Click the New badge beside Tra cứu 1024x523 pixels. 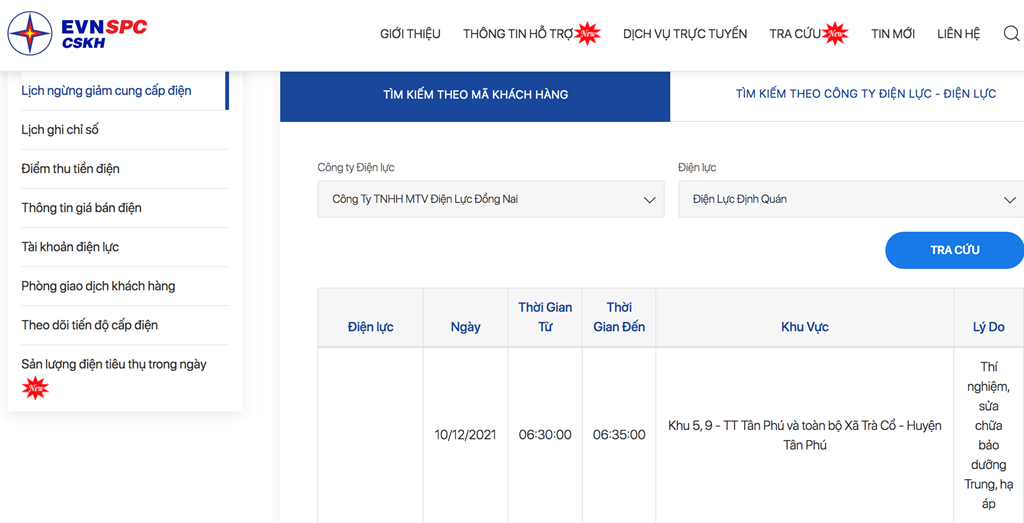(x=835, y=33)
